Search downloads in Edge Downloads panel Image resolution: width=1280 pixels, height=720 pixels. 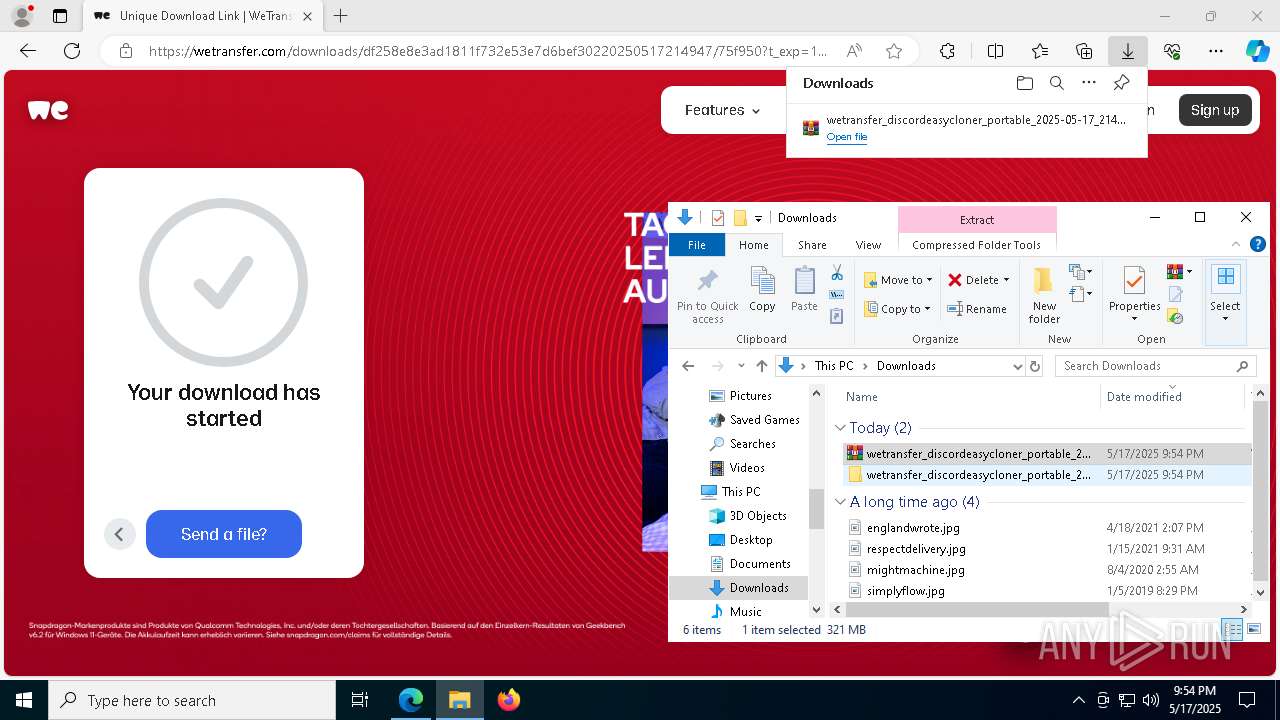1056,83
